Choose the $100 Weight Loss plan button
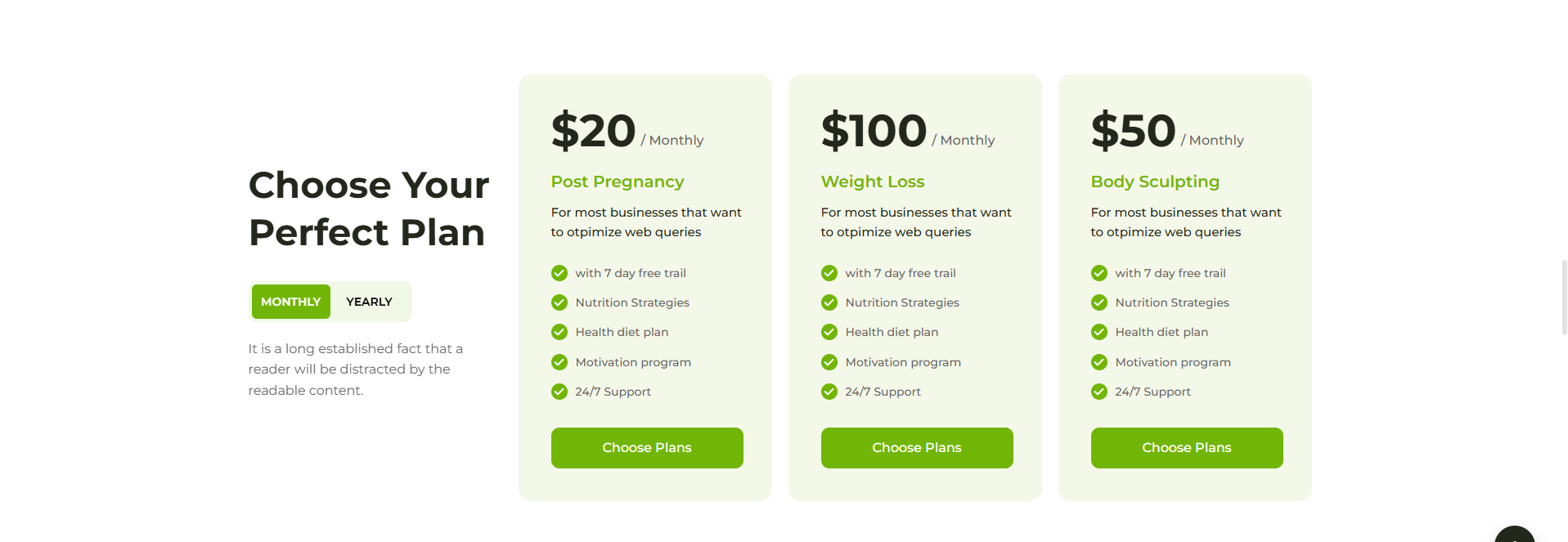The width and height of the screenshot is (1568, 542). coord(917,448)
